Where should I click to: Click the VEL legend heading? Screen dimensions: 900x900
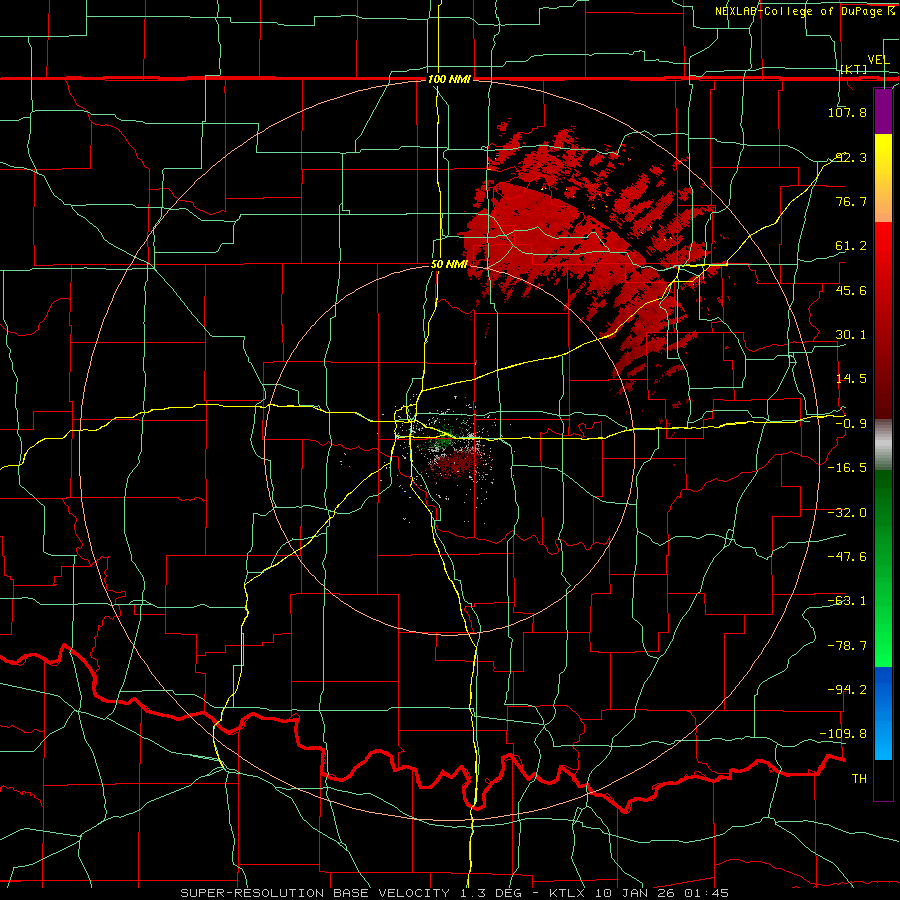(878, 60)
